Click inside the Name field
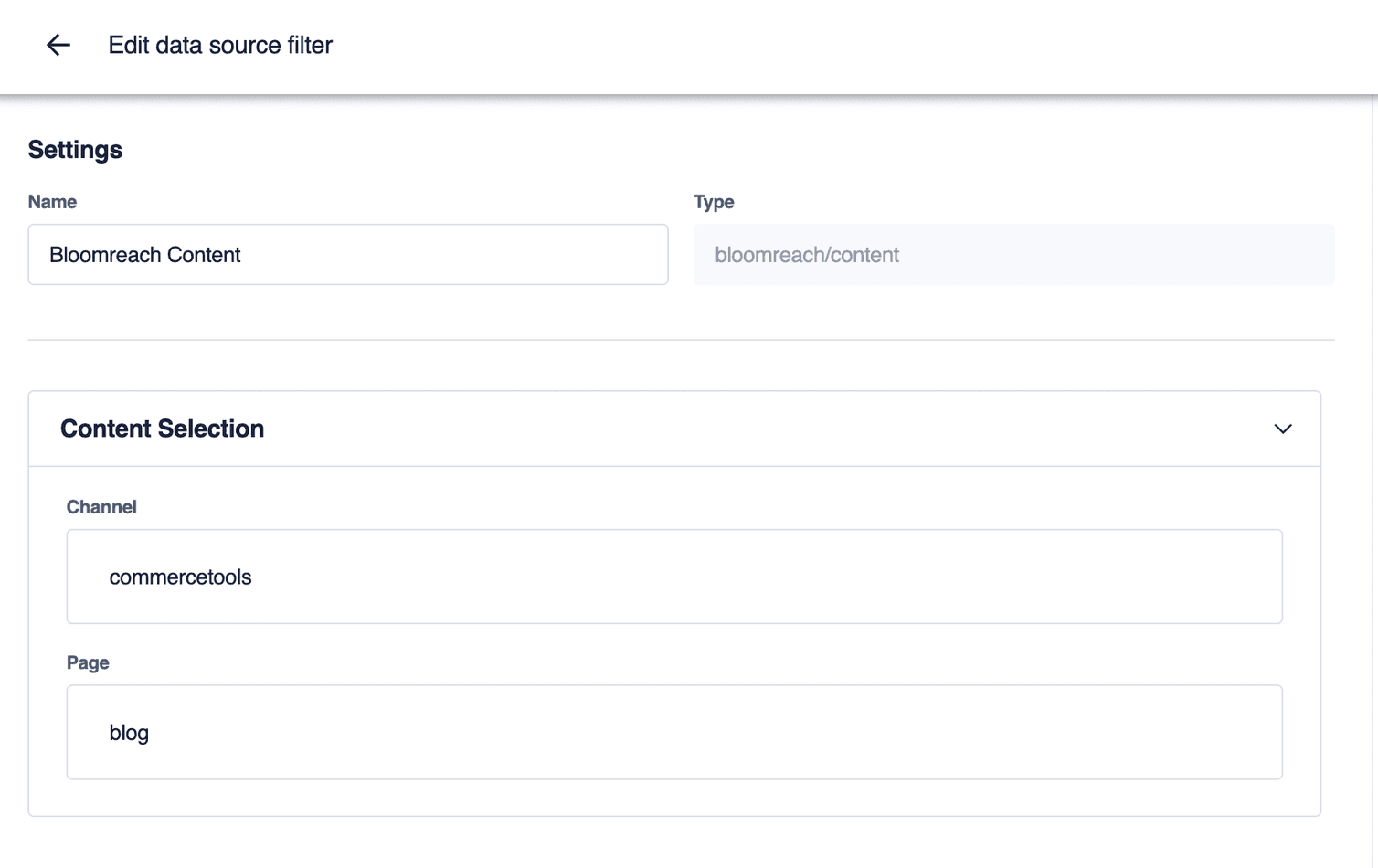This screenshot has height=868, width=1378. [347, 255]
